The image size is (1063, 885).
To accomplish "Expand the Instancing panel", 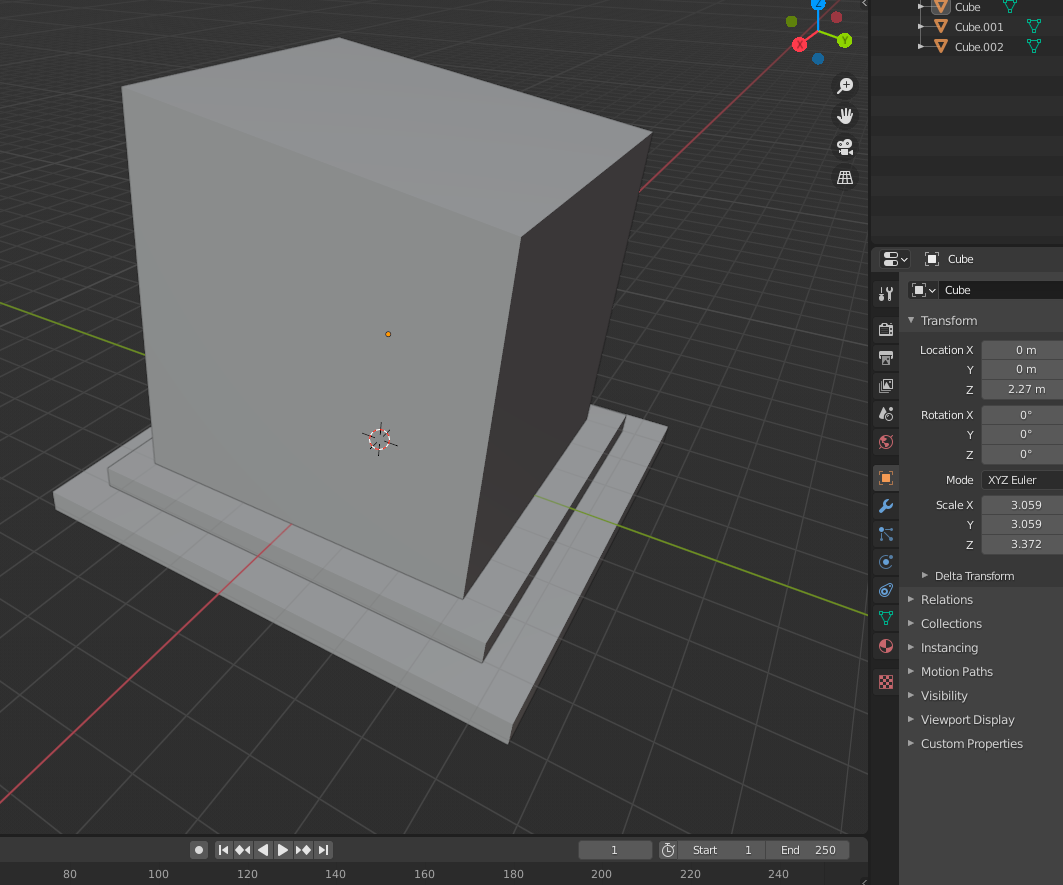I will pyautogui.click(x=911, y=648).
